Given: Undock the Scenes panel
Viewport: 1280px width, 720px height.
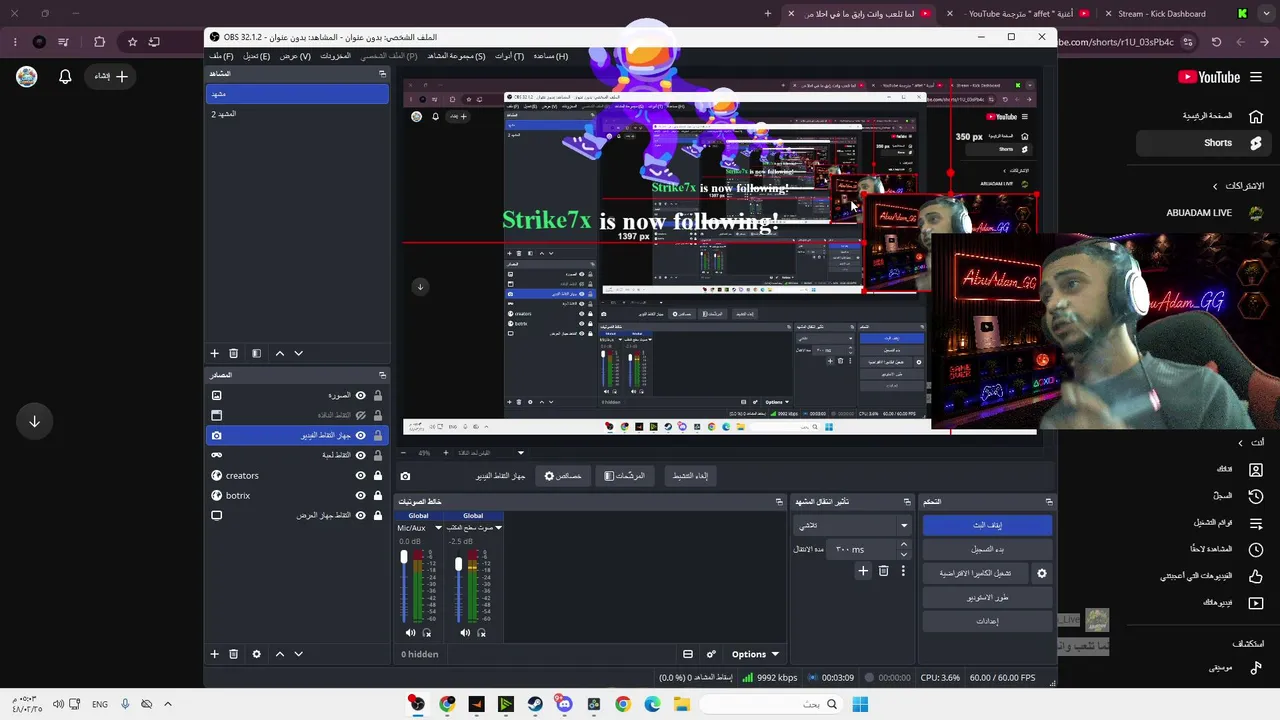Looking at the screenshot, I should coord(382,74).
